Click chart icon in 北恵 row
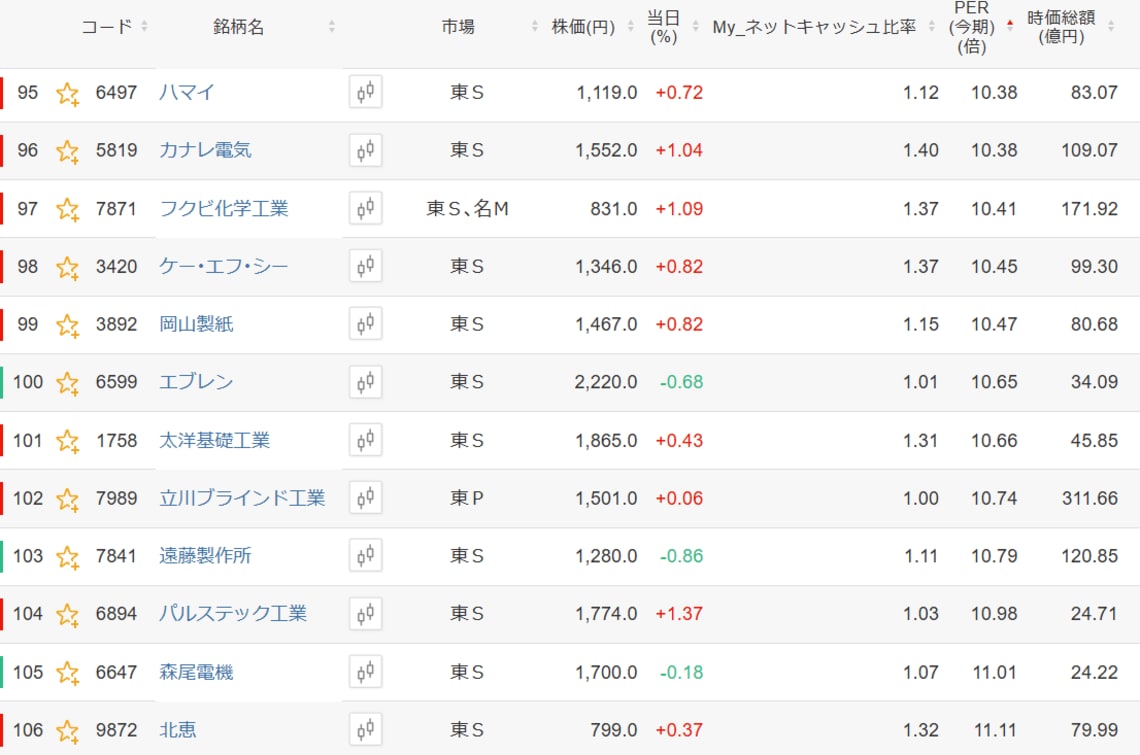This screenshot has height=755, width=1140. tap(366, 730)
